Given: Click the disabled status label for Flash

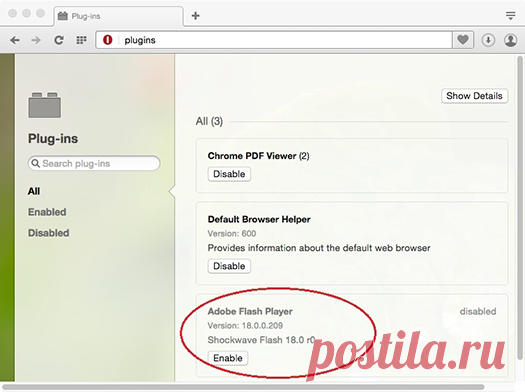Looking at the screenshot, I should pos(478,311).
